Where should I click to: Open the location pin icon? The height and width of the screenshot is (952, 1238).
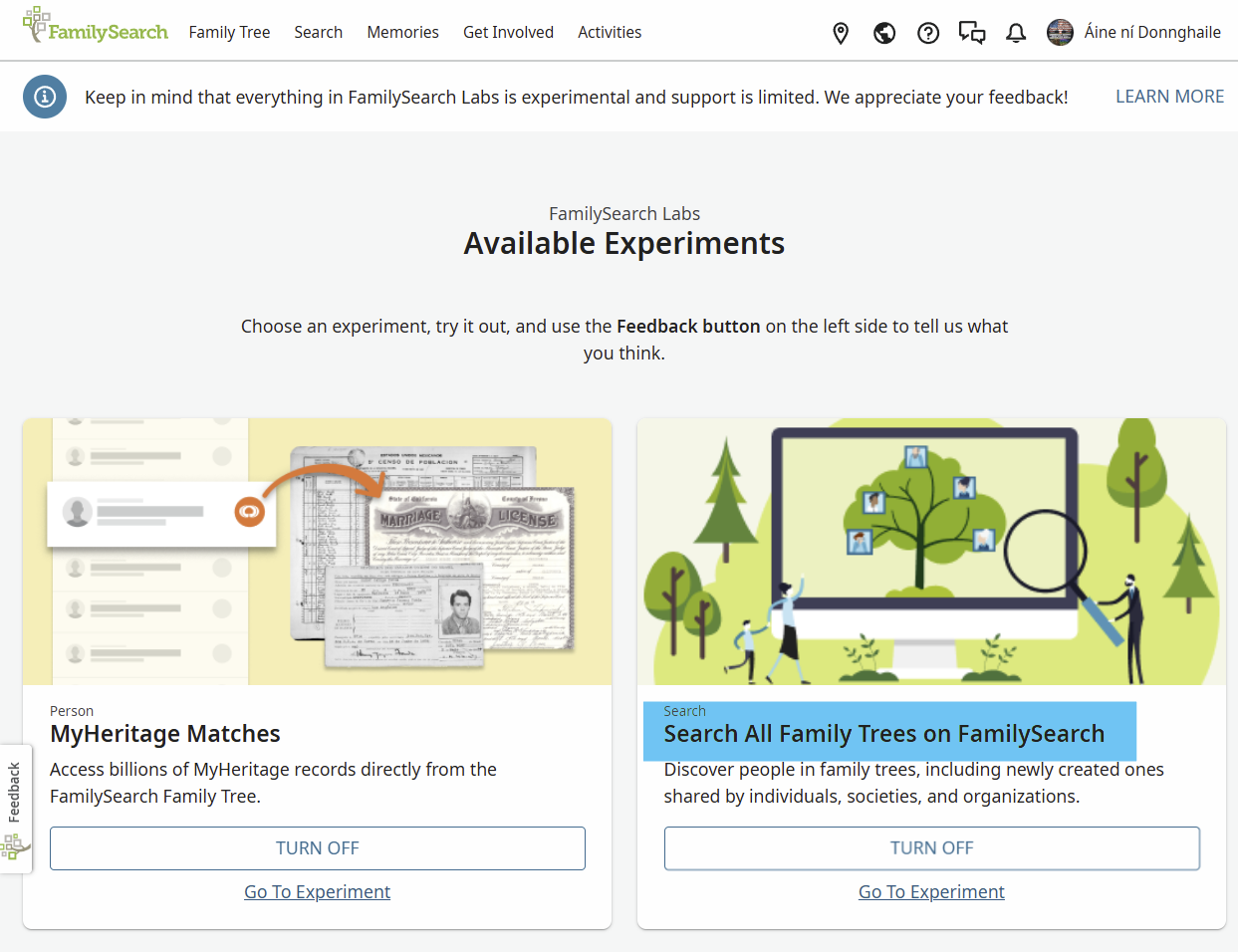point(841,33)
